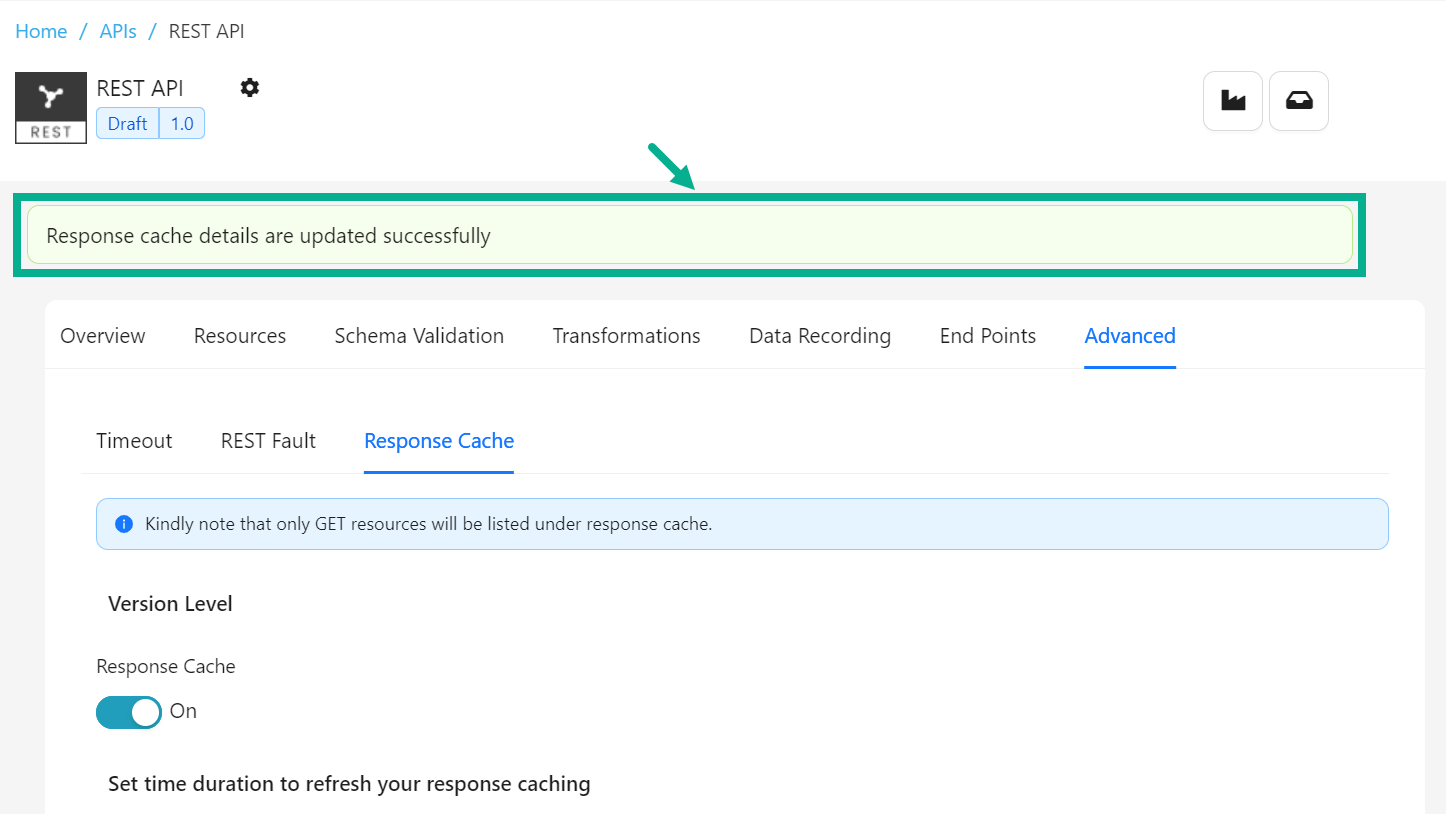Click the inbox tray icon button

click(x=1298, y=101)
